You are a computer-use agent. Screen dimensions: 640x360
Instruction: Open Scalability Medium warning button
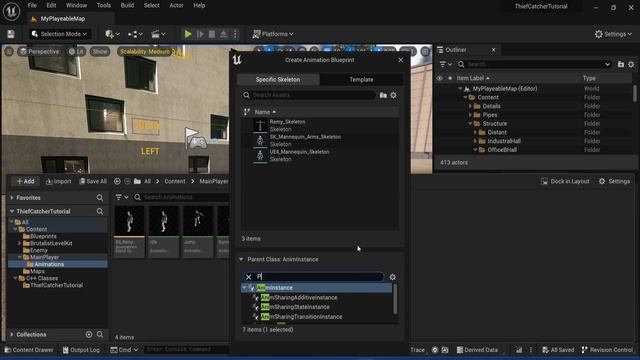144,51
